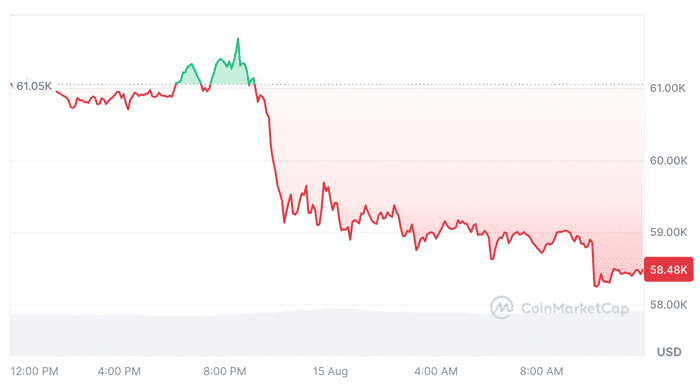The width and height of the screenshot is (700, 387).
Task: Click the CoinMarketCap watermark text
Action: click(575, 308)
